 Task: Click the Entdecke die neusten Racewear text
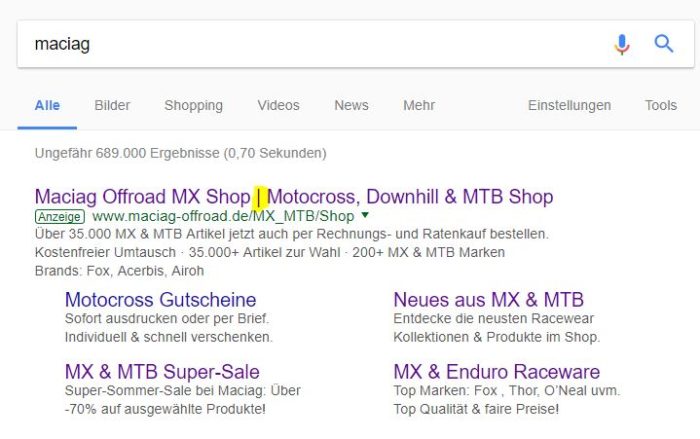point(493,319)
